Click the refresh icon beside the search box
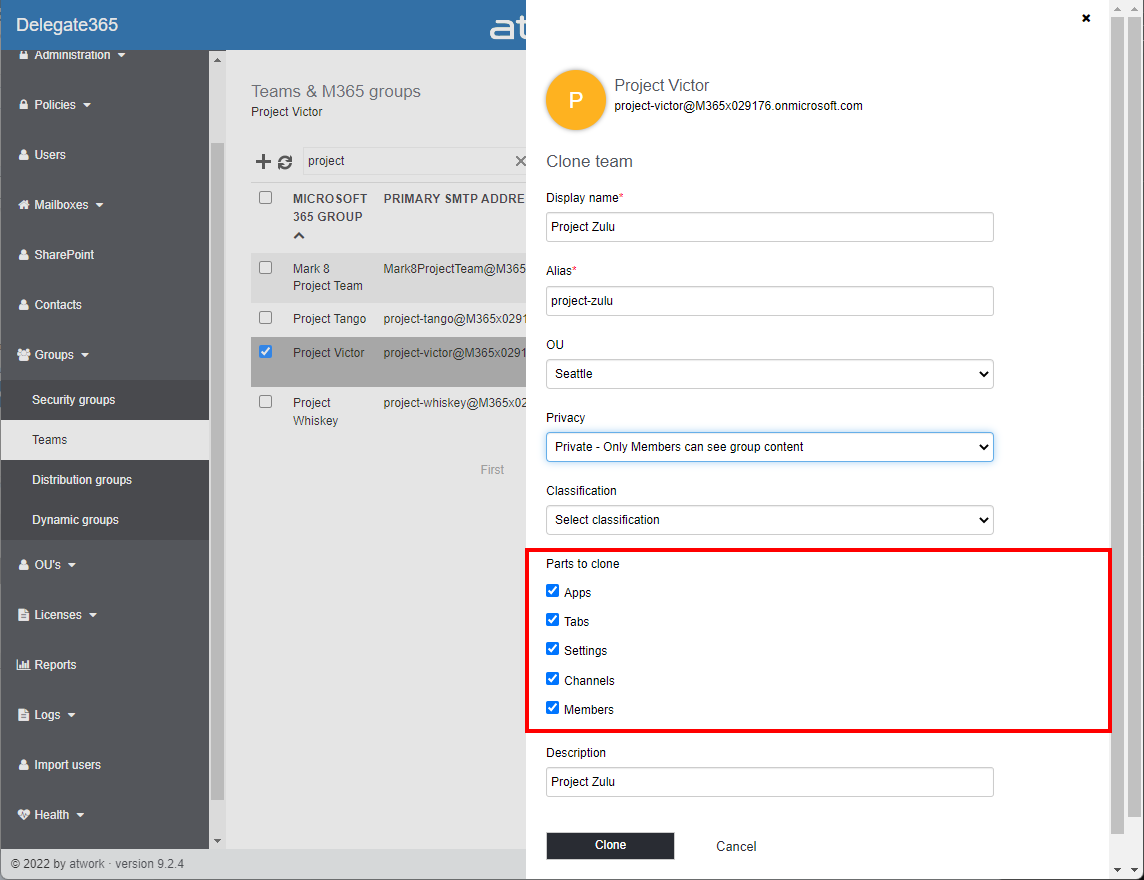The width and height of the screenshot is (1144, 880). (285, 162)
